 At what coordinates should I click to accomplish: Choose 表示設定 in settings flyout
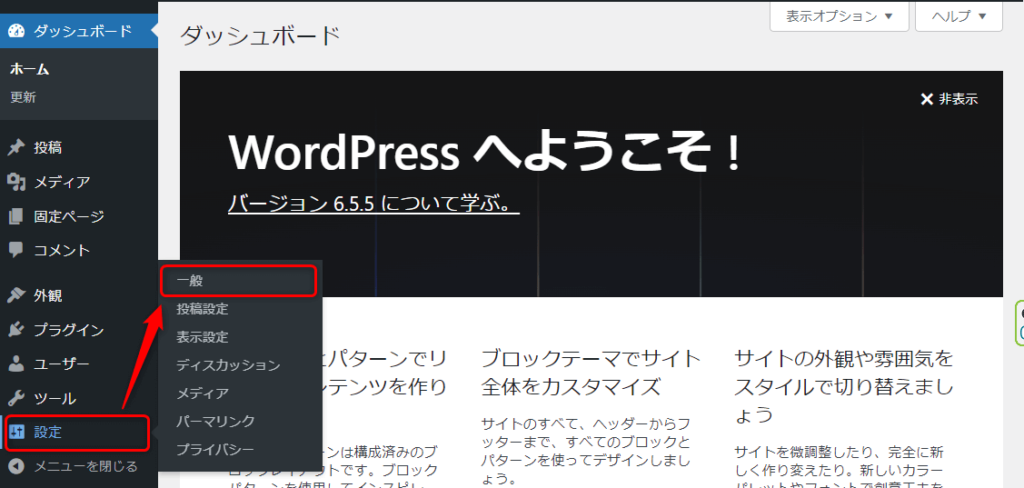pyautogui.click(x=202, y=337)
